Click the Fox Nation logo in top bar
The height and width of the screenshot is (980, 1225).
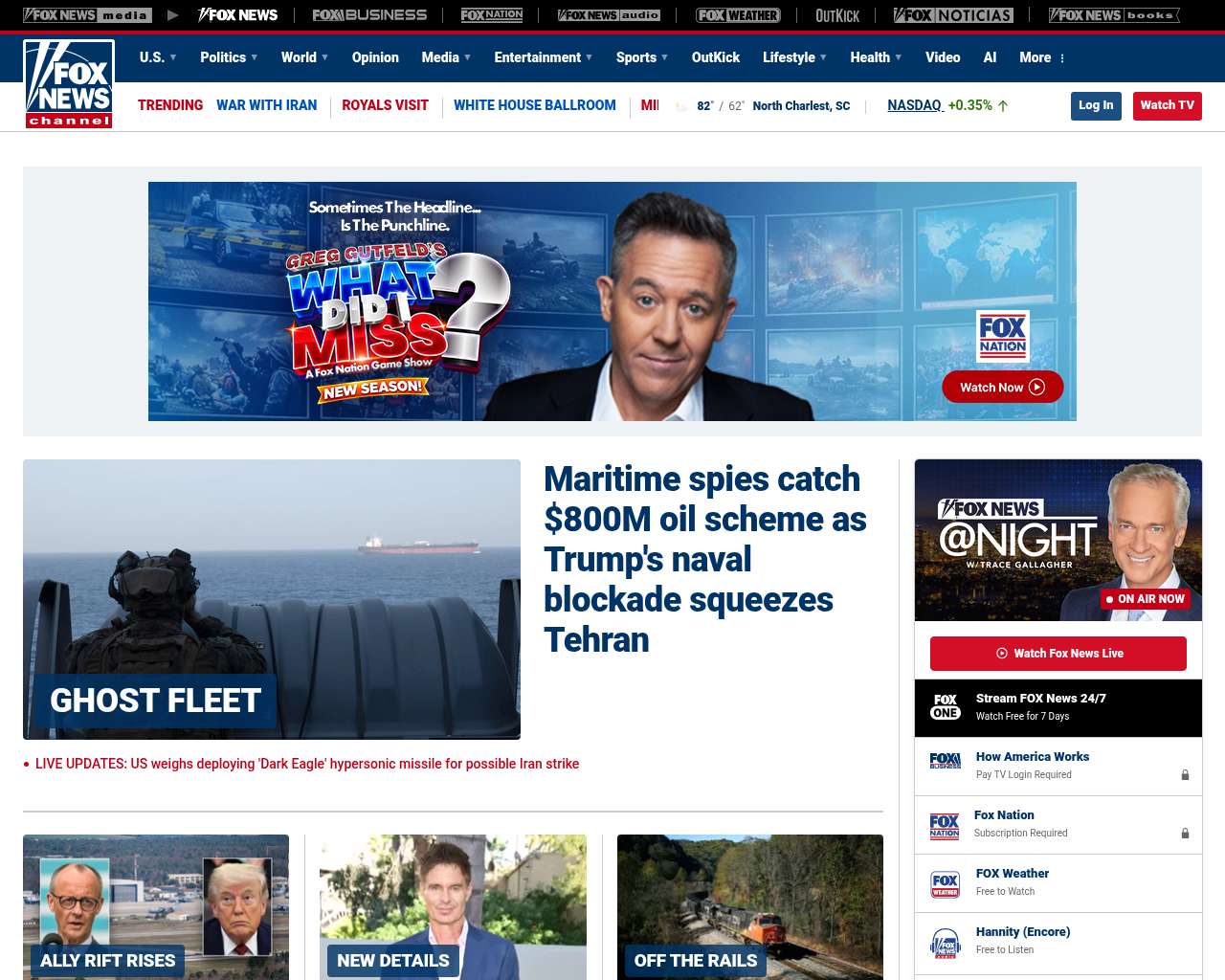coord(492,15)
